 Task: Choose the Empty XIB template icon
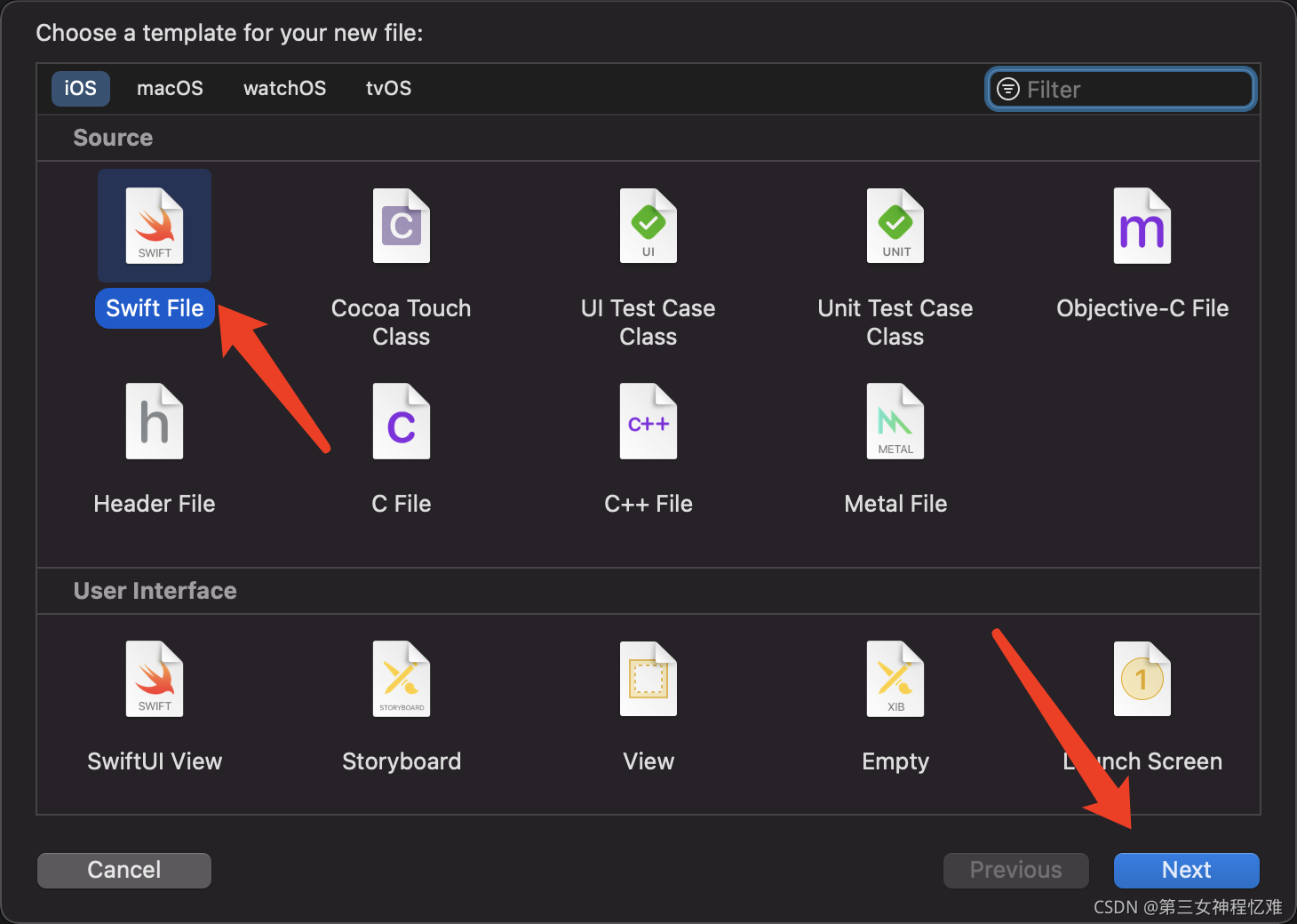895,679
